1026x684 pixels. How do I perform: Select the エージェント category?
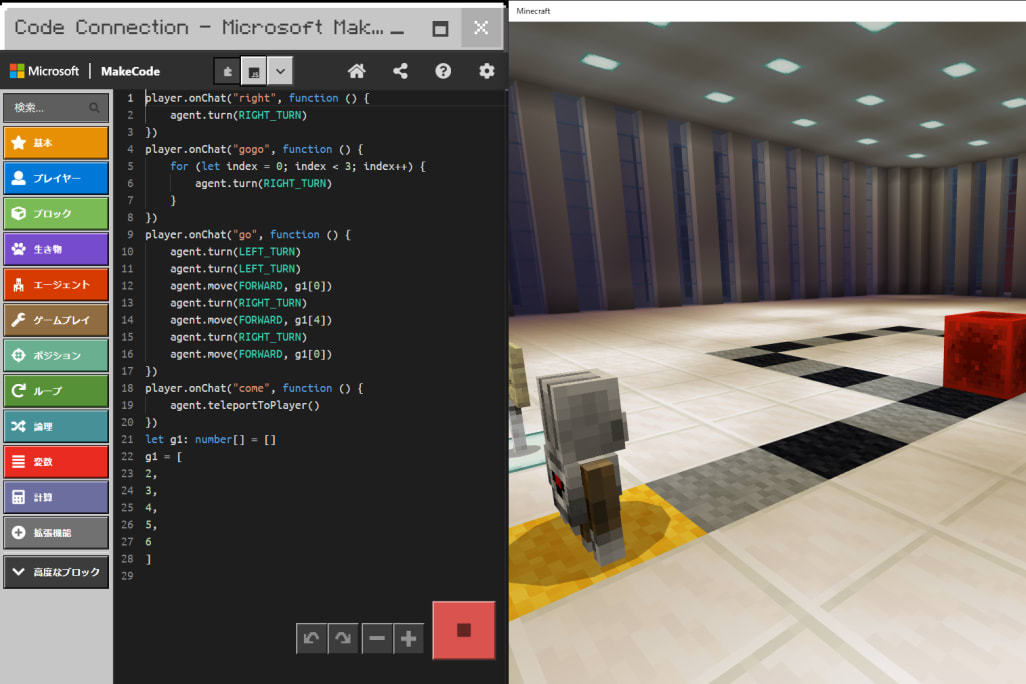[56, 285]
